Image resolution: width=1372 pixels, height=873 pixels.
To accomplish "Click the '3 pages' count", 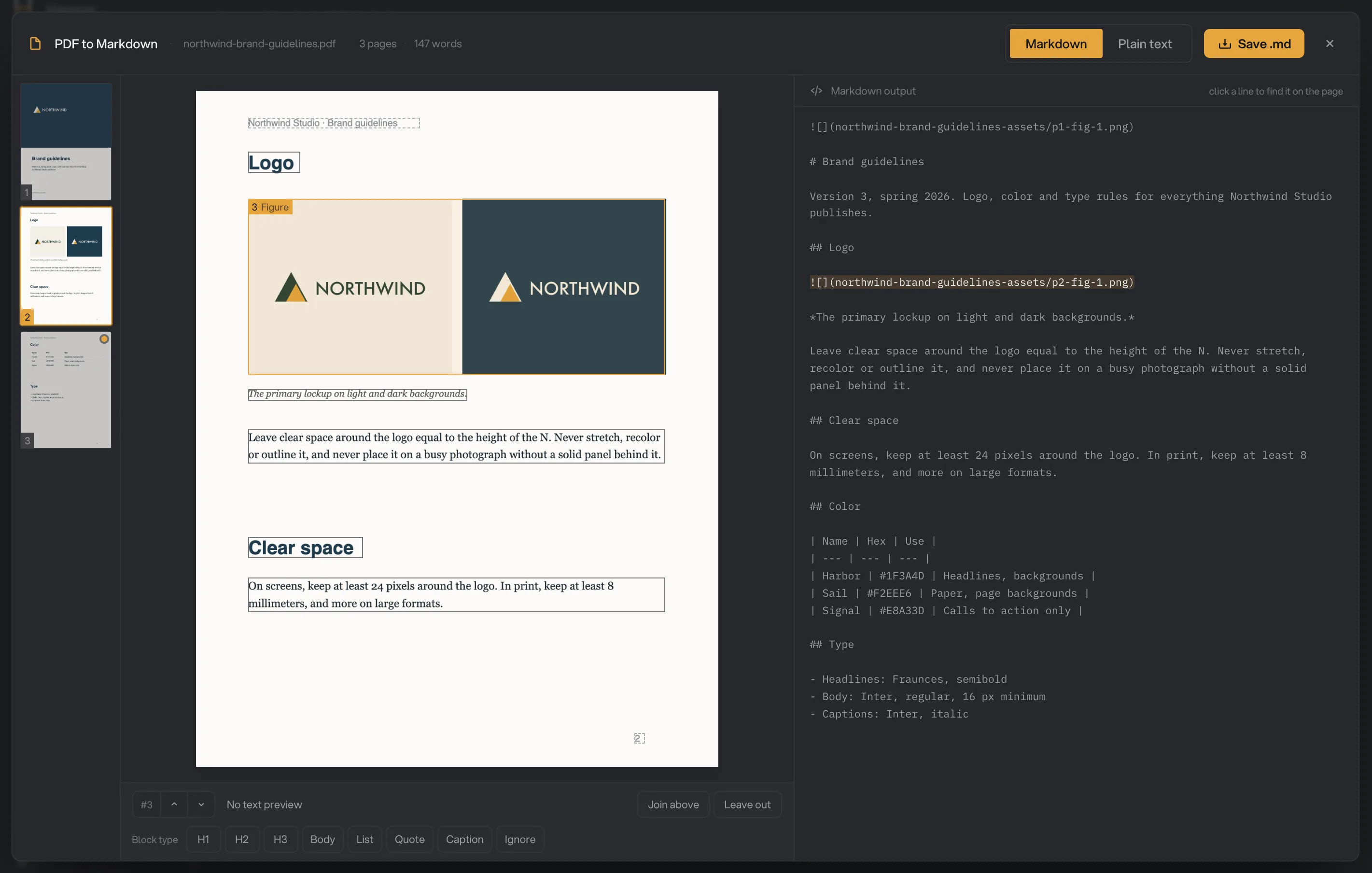I will coord(377,44).
